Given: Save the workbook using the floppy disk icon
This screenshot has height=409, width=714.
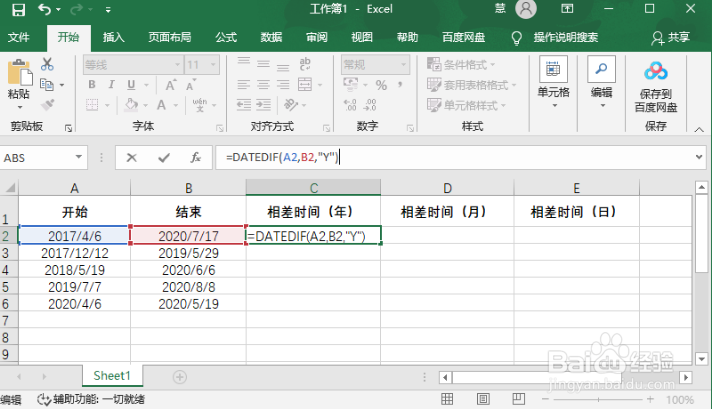Looking at the screenshot, I should pos(18,9).
